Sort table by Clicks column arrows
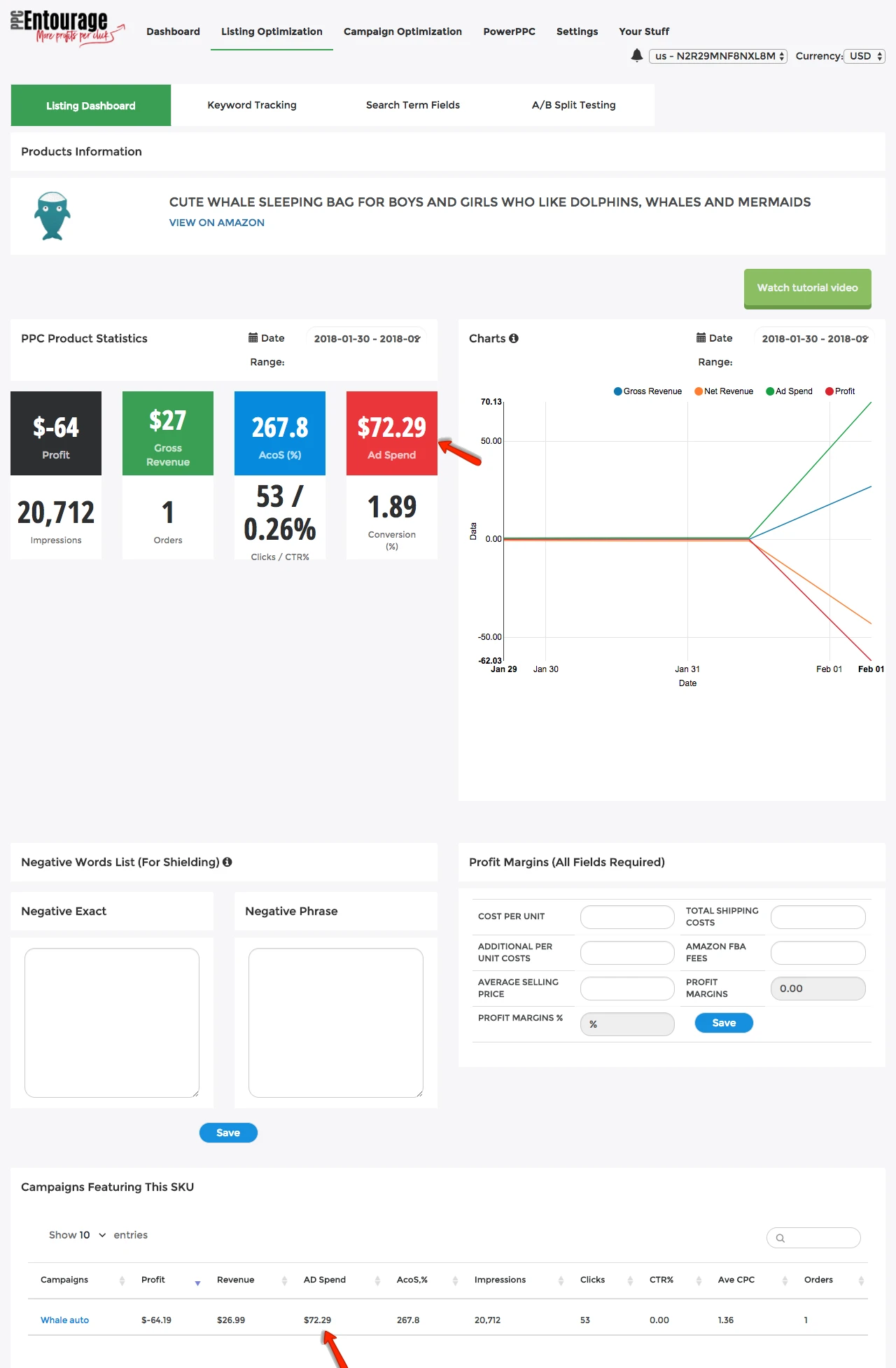The height and width of the screenshot is (1368, 896). [x=630, y=1280]
